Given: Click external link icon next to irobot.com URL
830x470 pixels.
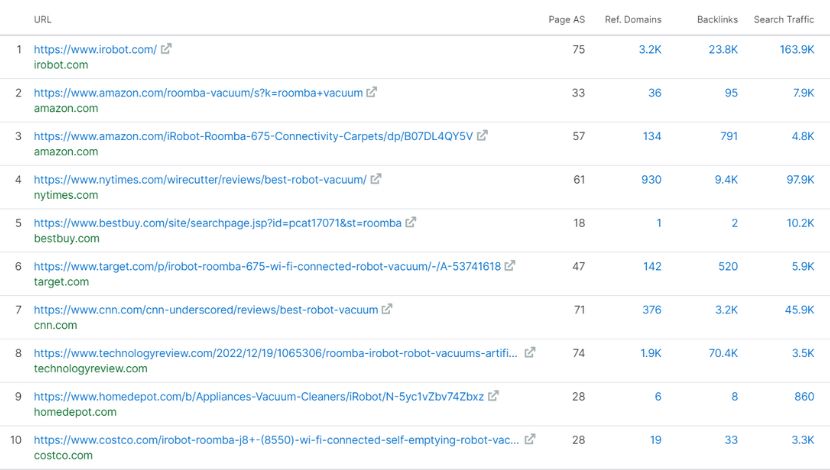Looking at the screenshot, I should pos(167,49).
